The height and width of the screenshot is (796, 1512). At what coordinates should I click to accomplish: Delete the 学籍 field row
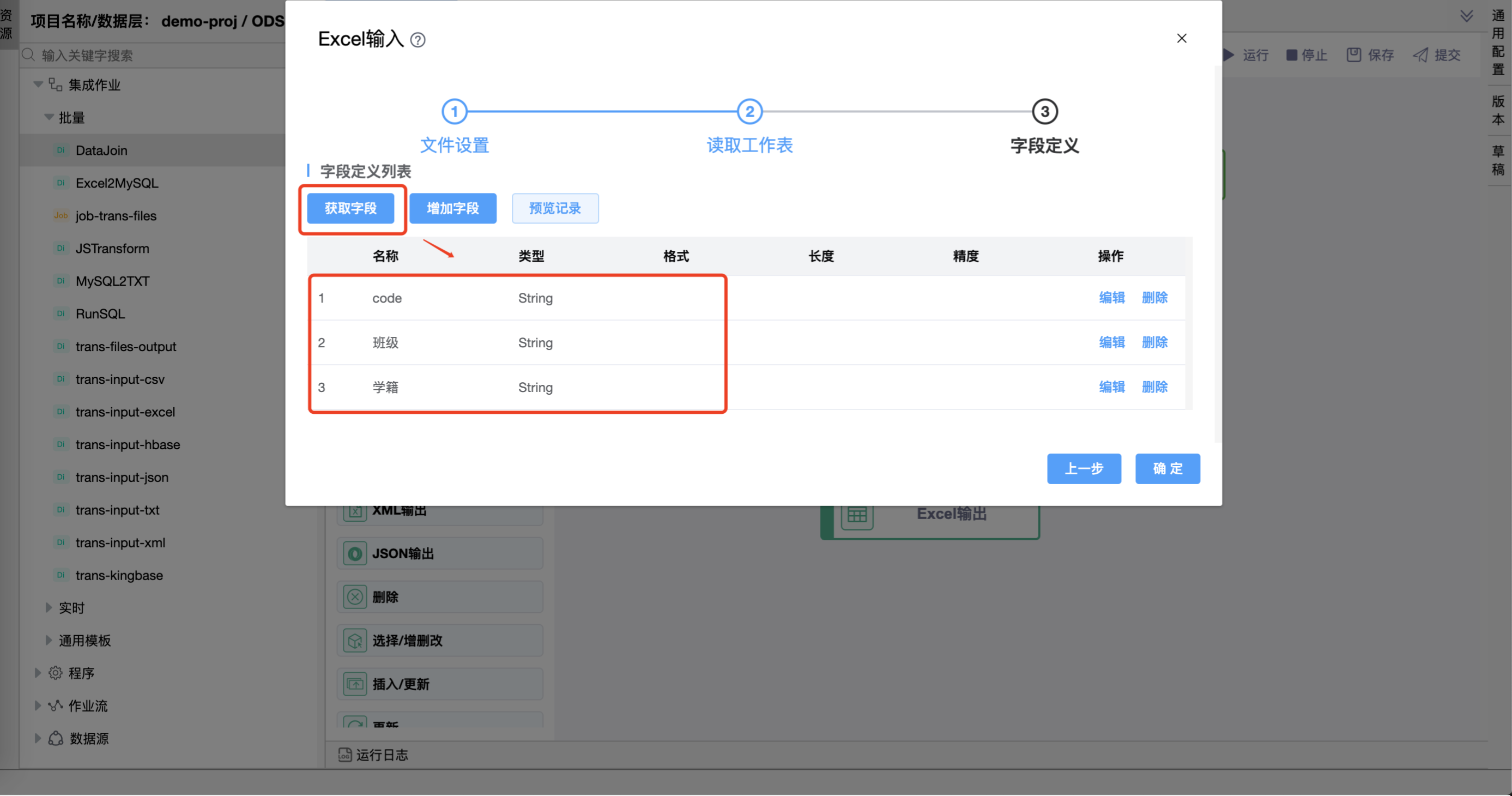(1154, 387)
